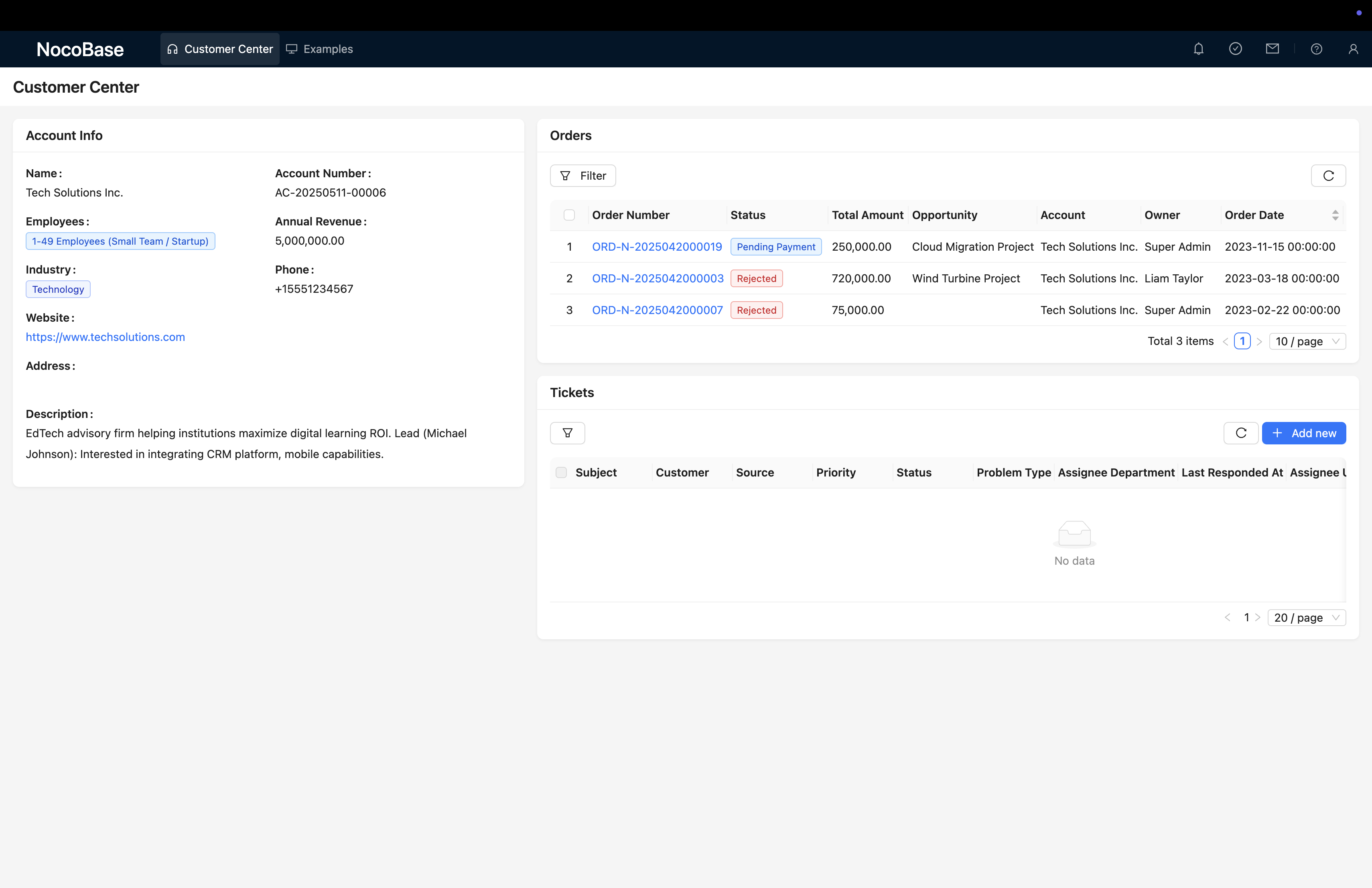Screen dimensions: 1372x888
Task: Click the help question mark icon
Action: (1317, 49)
